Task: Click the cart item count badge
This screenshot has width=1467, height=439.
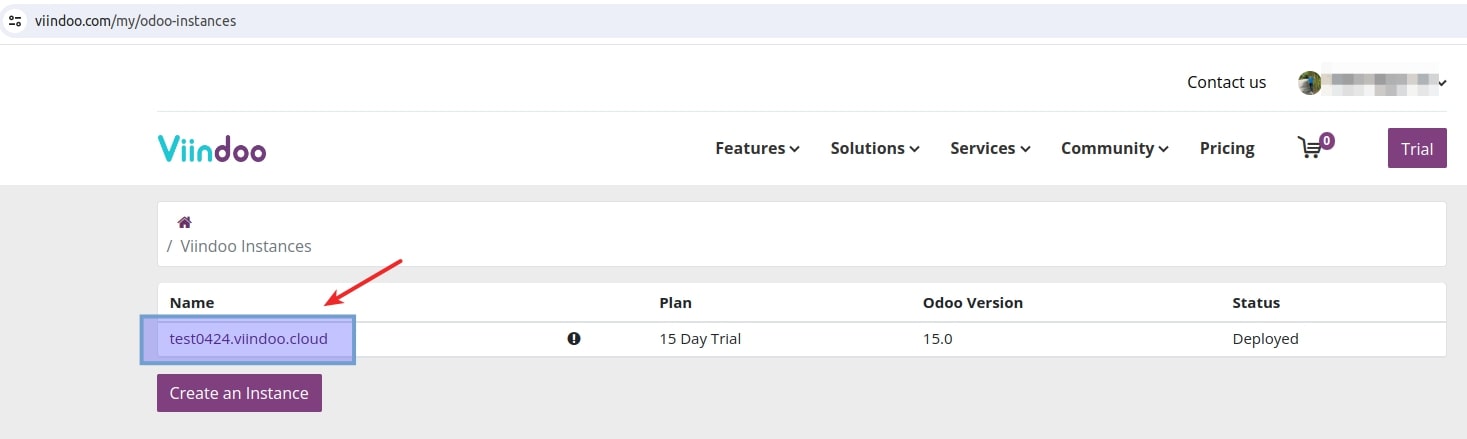Action: tap(1327, 141)
